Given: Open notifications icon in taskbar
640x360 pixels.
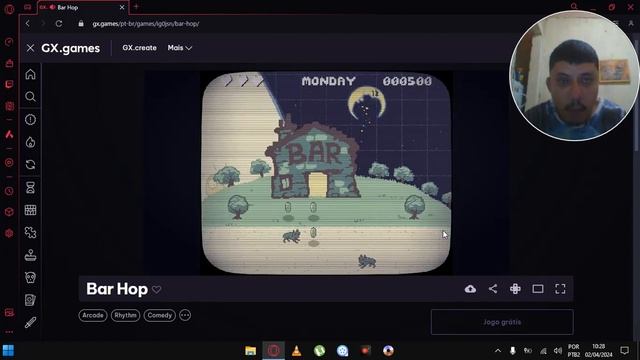Looking at the screenshot, I should pos(624,350).
